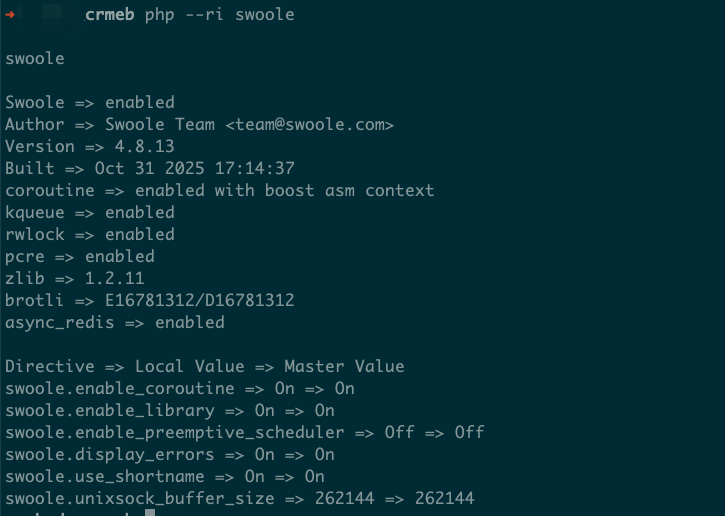Click the "Swoole => enabled" line
This screenshot has width=725, height=516.
[90, 102]
